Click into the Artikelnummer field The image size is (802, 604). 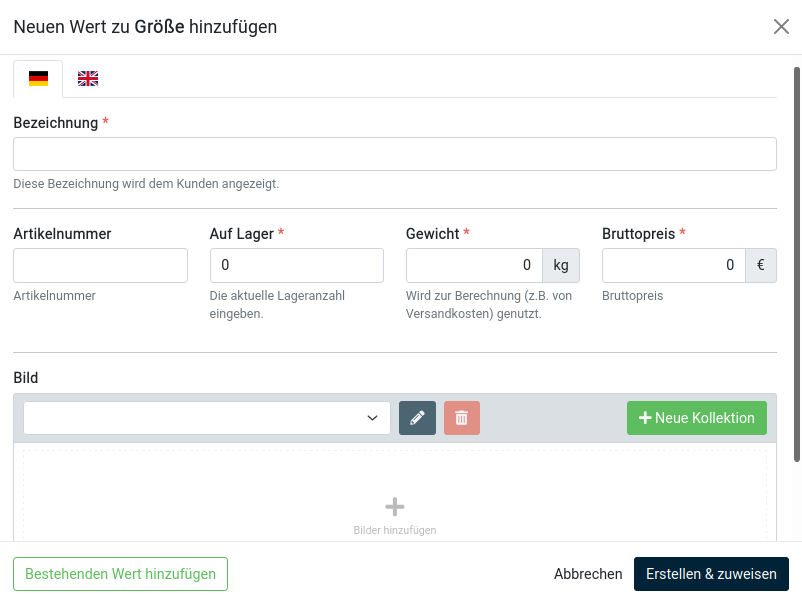[100, 265]
